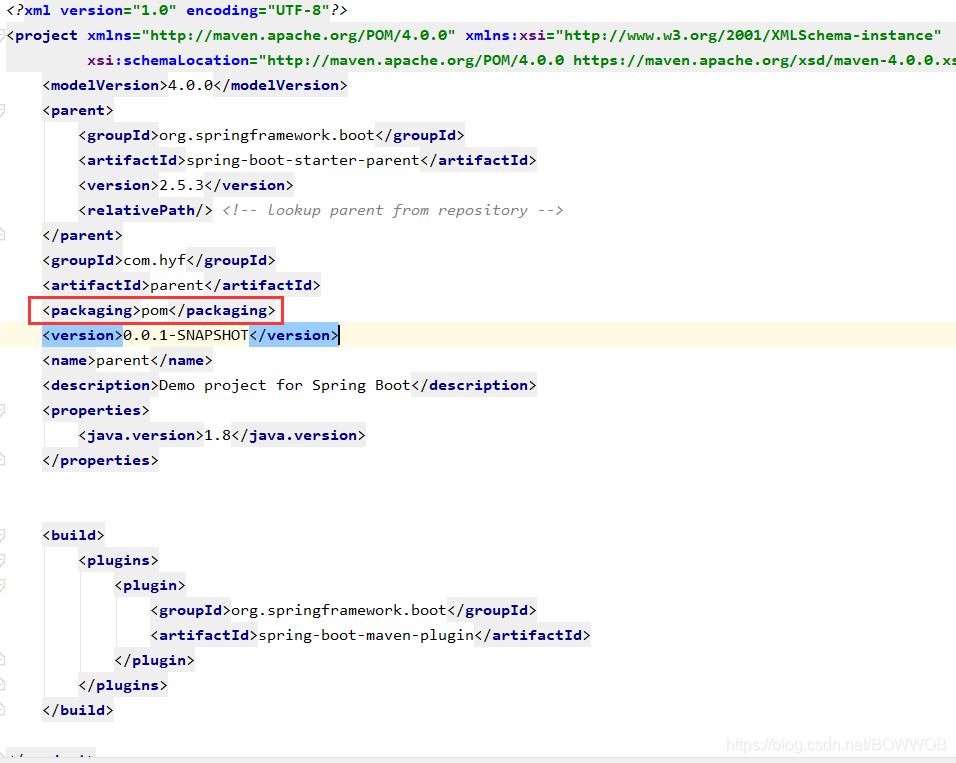
Task: Click the closing </parent> tag
Action: point(82,235)
